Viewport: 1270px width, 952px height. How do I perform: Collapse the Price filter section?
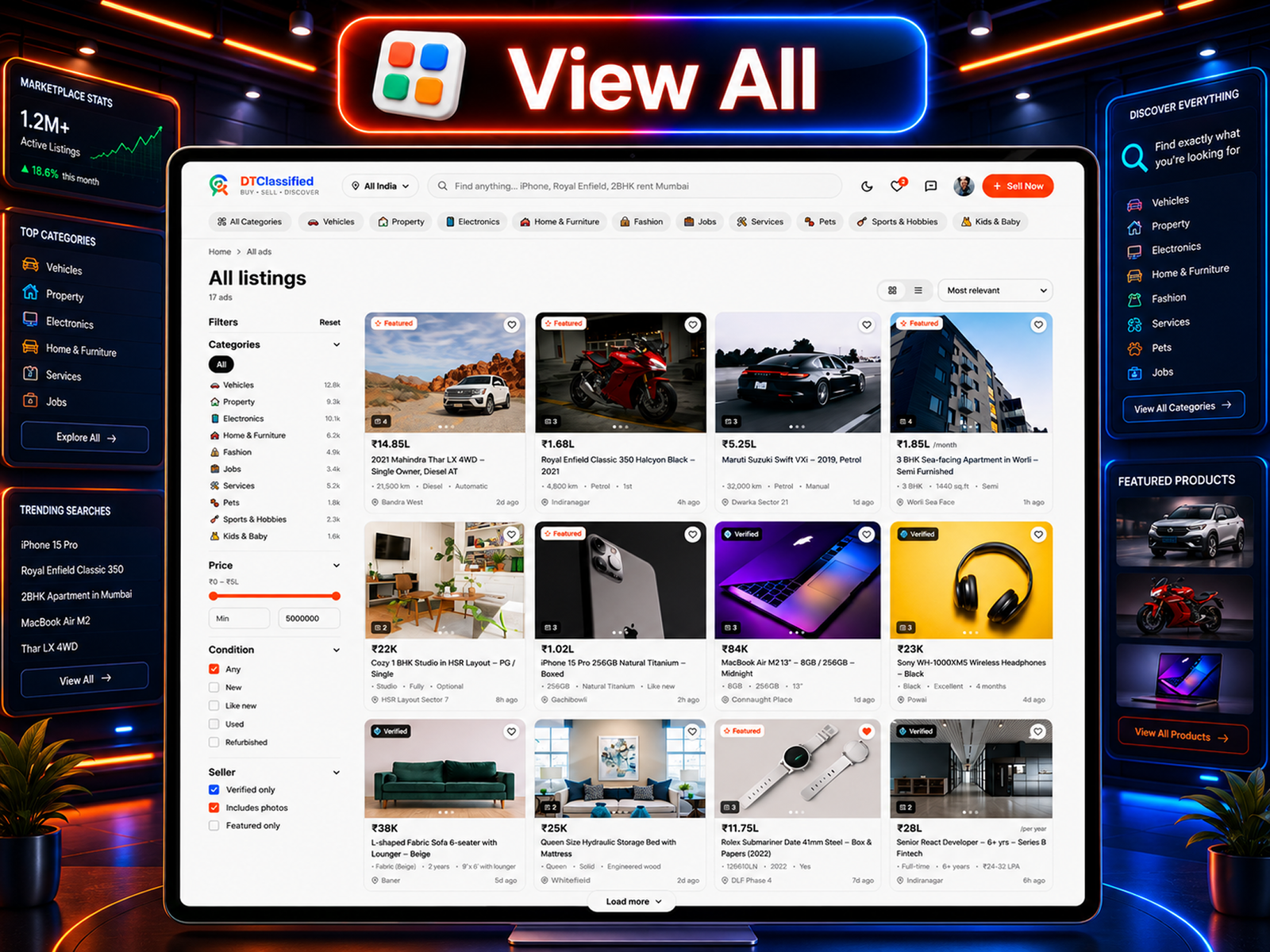click(x=337, y=566)
